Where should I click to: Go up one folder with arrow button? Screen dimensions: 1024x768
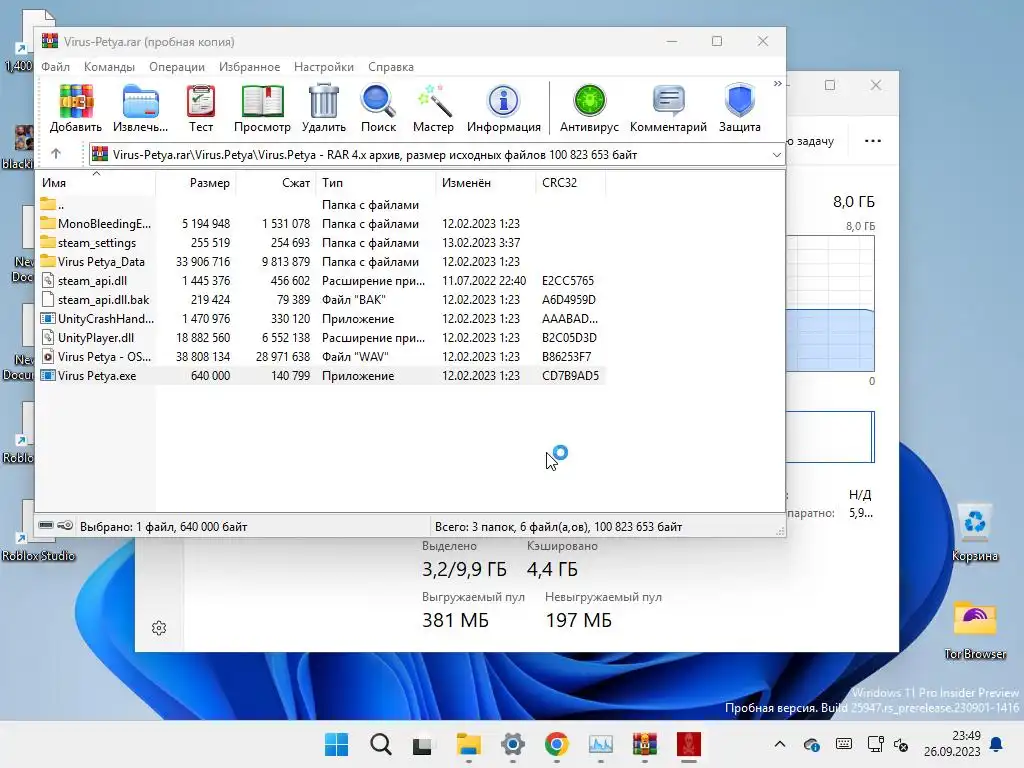56,154
